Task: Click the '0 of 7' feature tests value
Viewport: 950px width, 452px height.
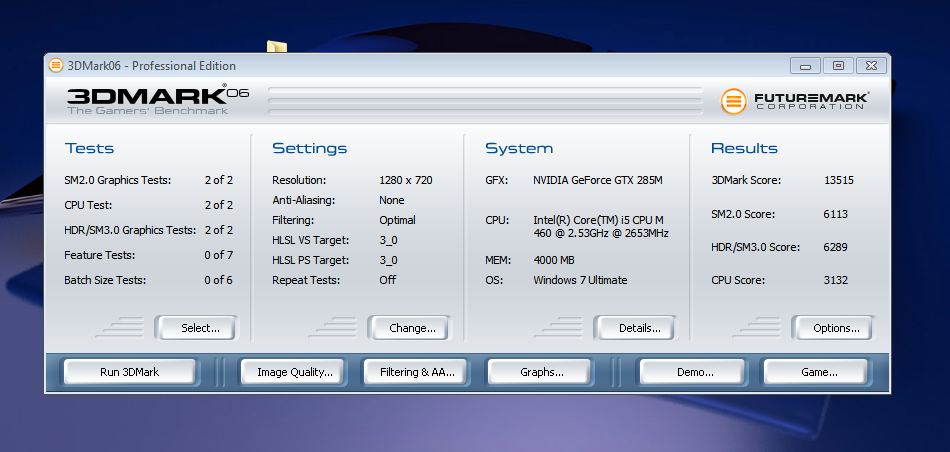Action: 219,255
